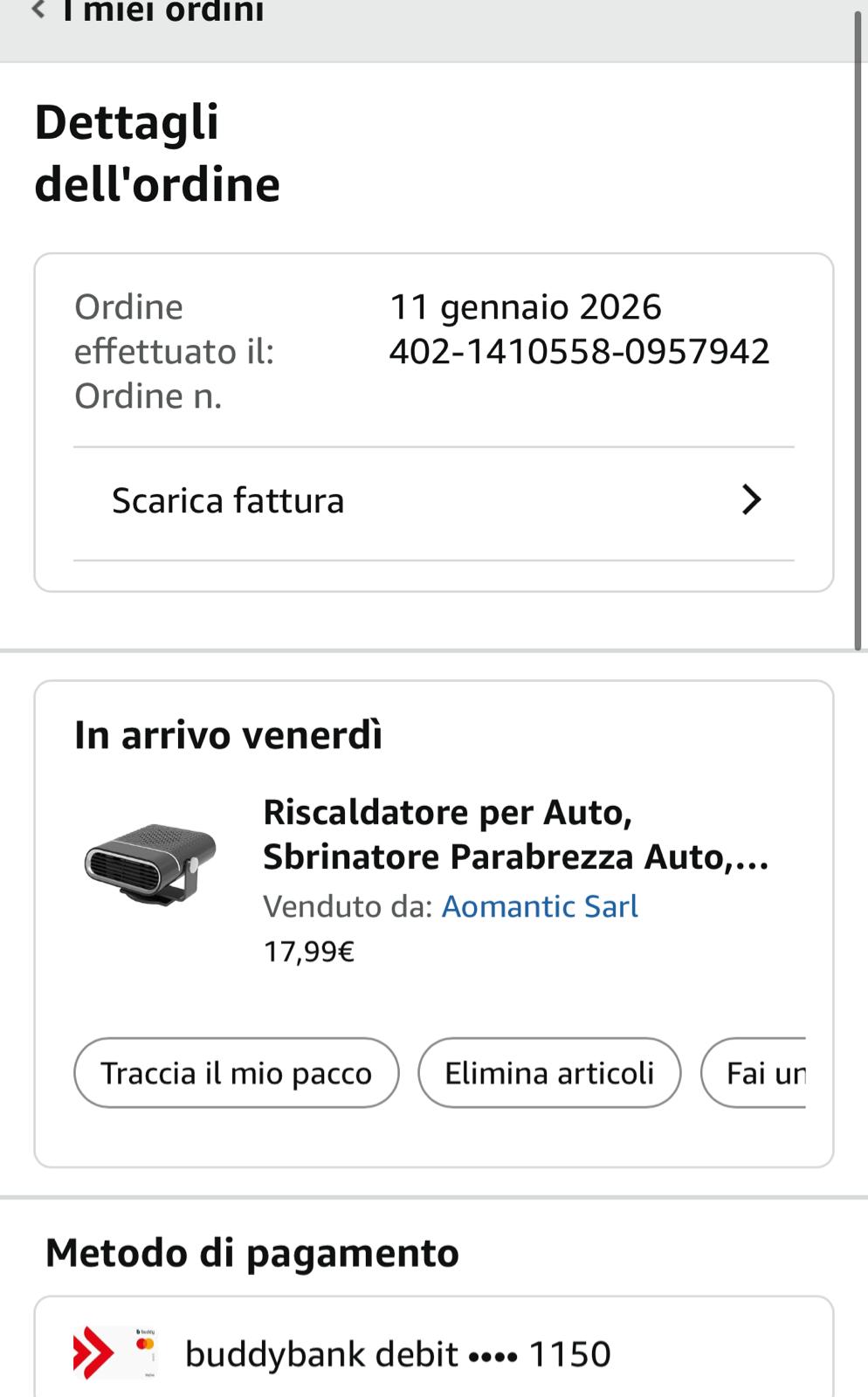This screenshot has height=1397, width=868.
Task: Select the buddybank debit 1150 payment text
Action: (x=397, y=1354)
